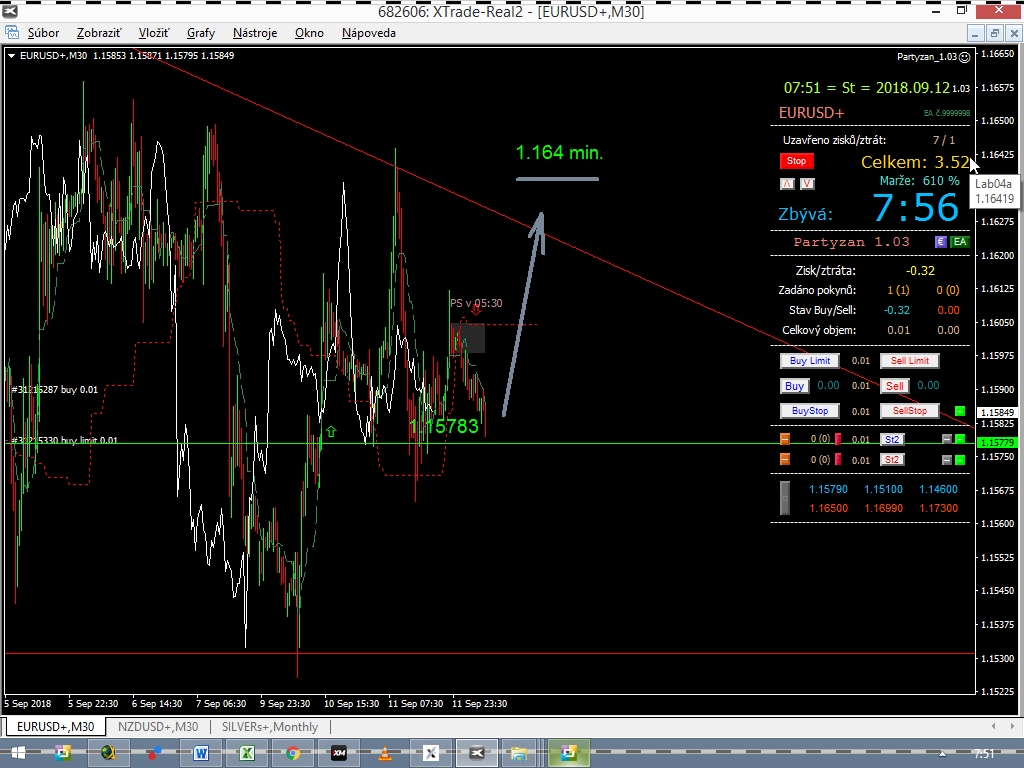Image resolution: width=1024 pixels, height=768 pixels.
Task: Click the '#31215287 buy 0.01' order label
Action: tap(55, 390)
